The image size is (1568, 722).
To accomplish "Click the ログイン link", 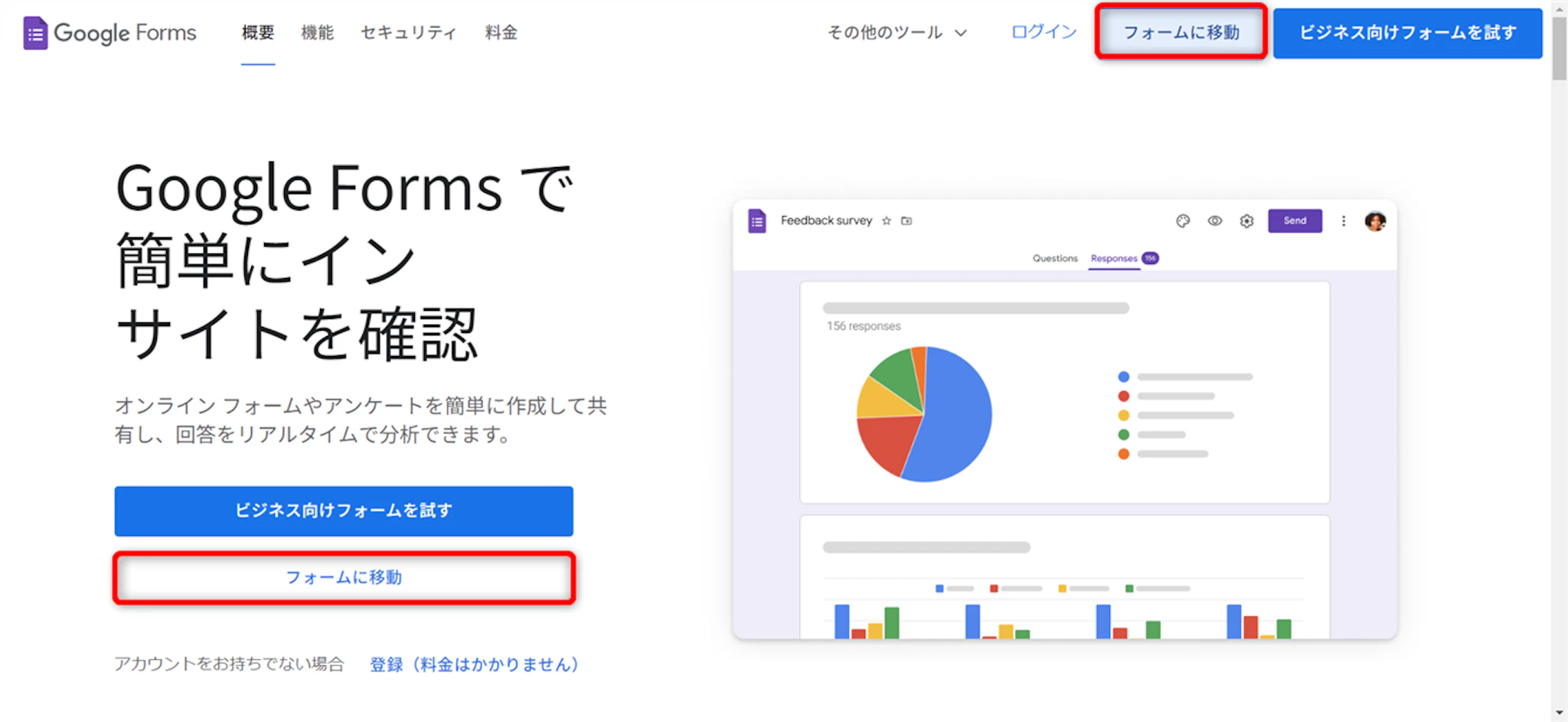I will tap(1044, 32).
